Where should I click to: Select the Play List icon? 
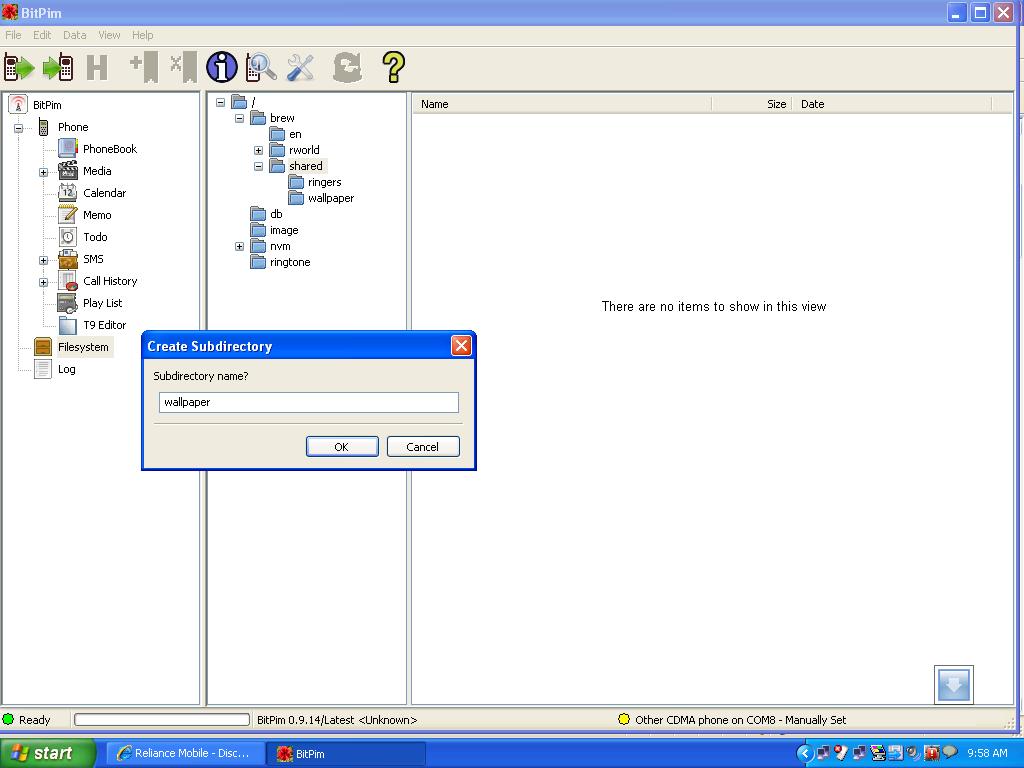coord(68,303)
